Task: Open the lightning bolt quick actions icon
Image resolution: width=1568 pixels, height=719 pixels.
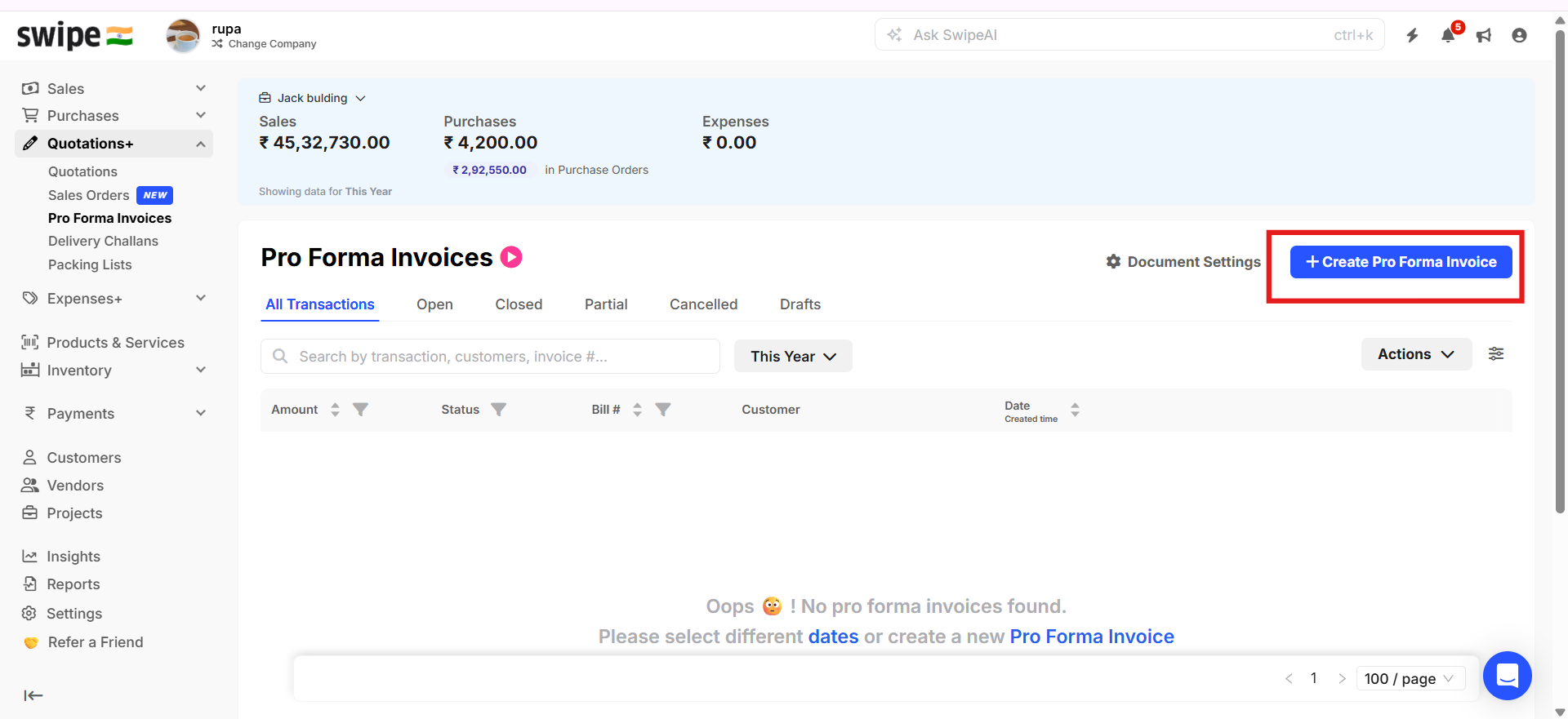Action: coord(1412,35)
